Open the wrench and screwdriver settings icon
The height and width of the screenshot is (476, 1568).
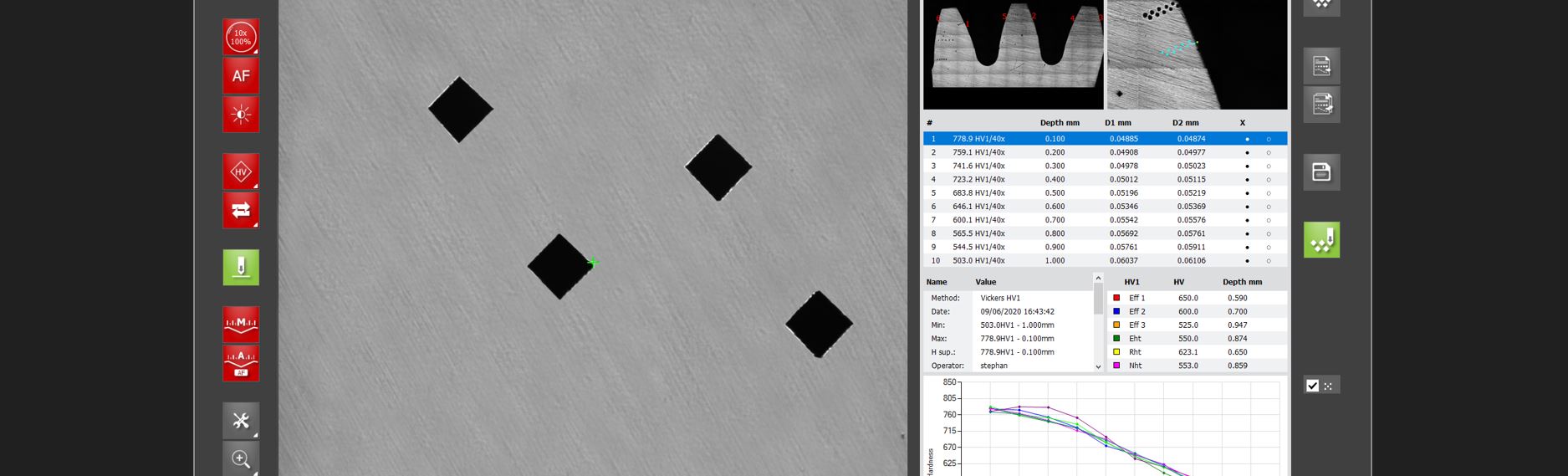tap(241, 421)
